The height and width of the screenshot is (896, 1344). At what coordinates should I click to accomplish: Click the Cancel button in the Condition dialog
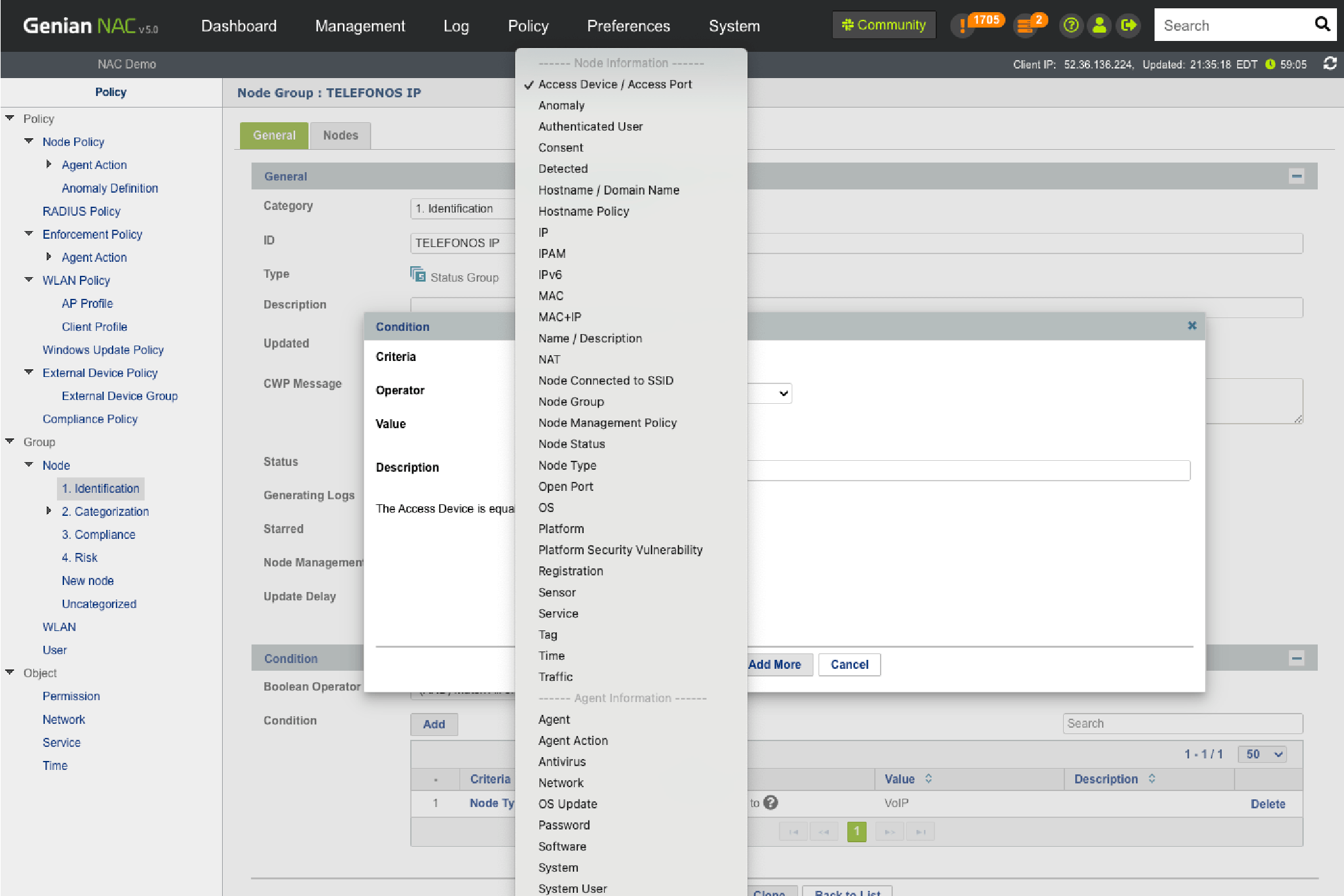click(x=849, y=664)
